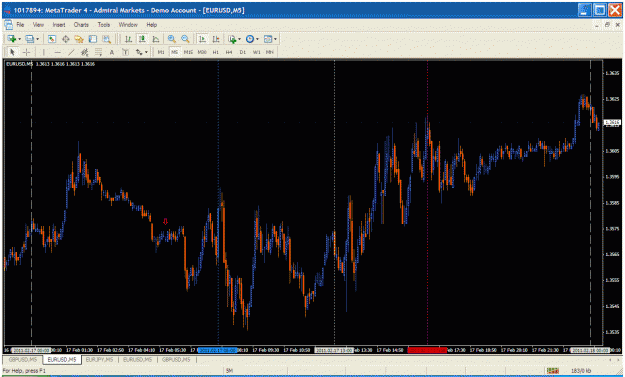The width and height of the screenshot is (625, 377).
Task: Open the Insert menu
Action: 59,25
